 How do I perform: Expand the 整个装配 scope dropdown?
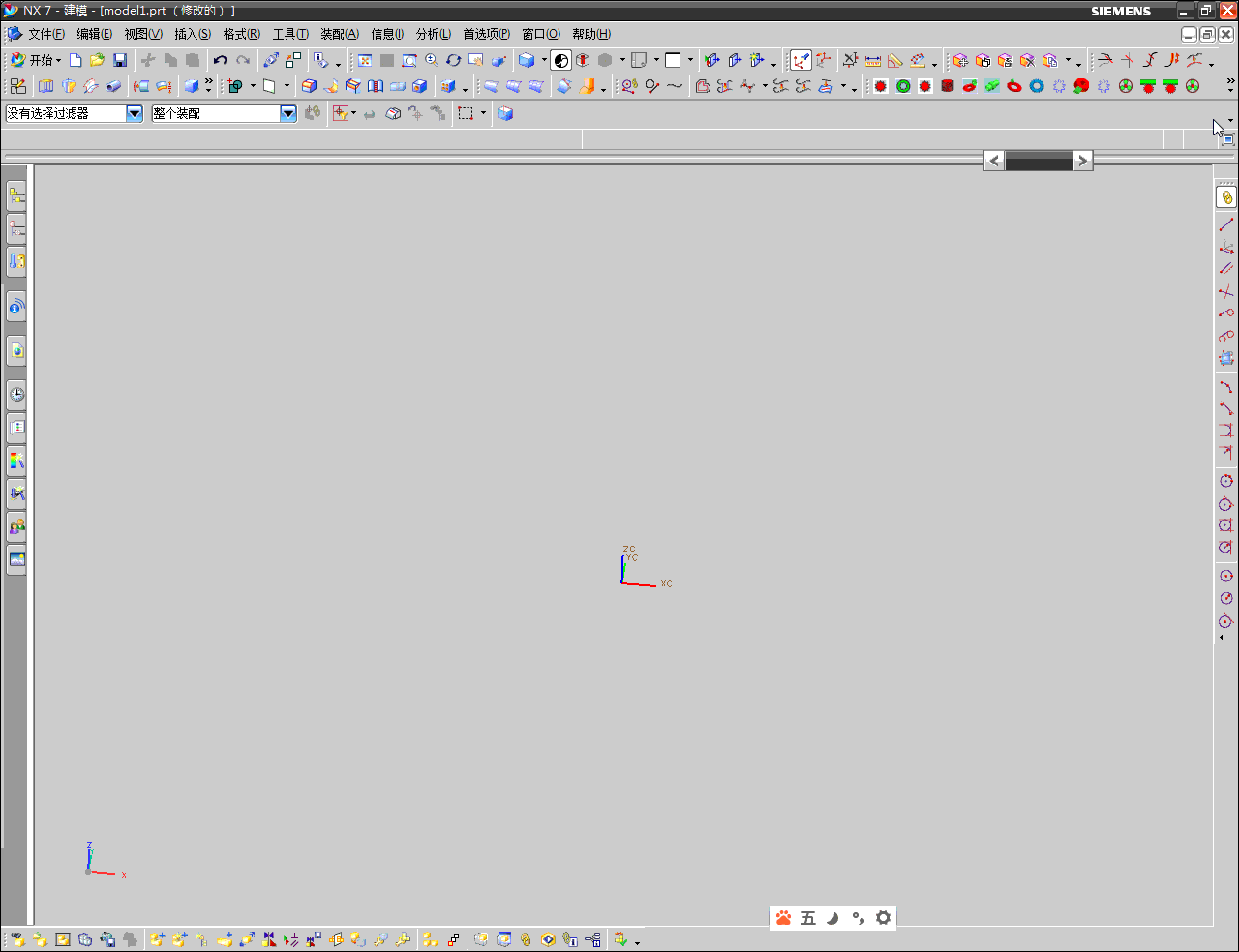tap(288, 113)
